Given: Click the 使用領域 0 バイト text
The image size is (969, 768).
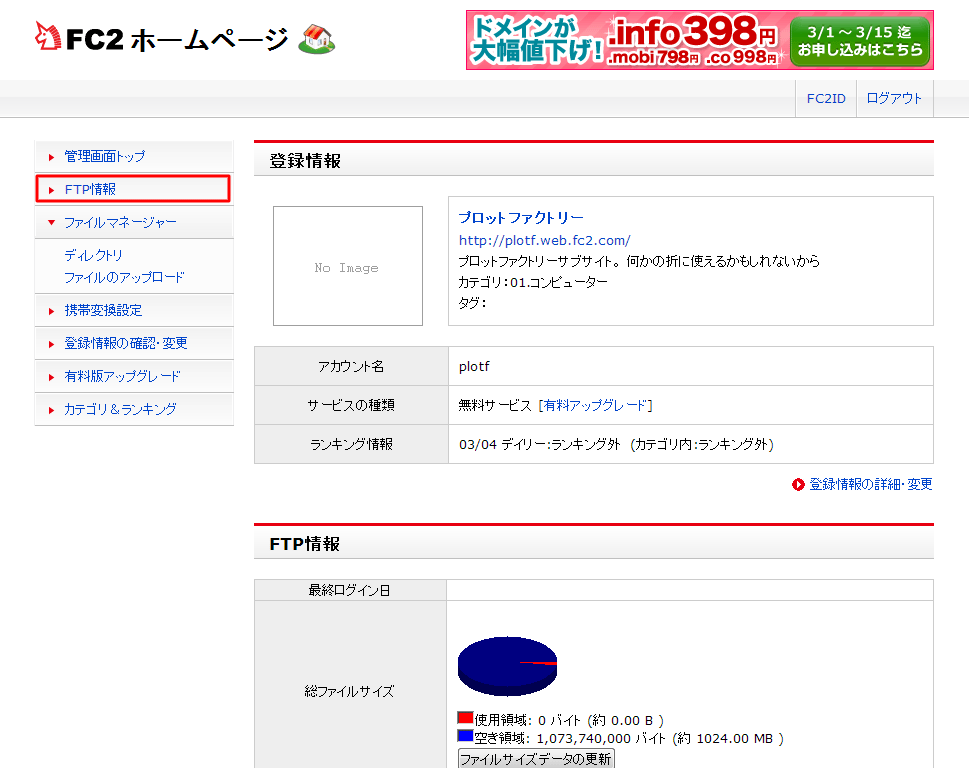Looking at the screenshot, I should [569, 720].
